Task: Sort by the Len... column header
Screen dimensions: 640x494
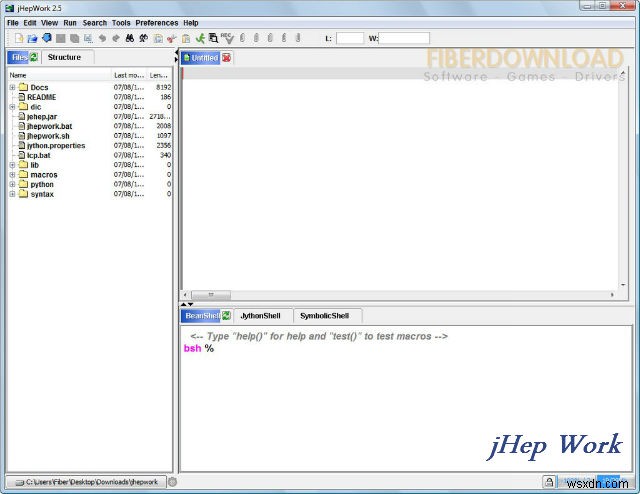Action: tap(159, 75)
